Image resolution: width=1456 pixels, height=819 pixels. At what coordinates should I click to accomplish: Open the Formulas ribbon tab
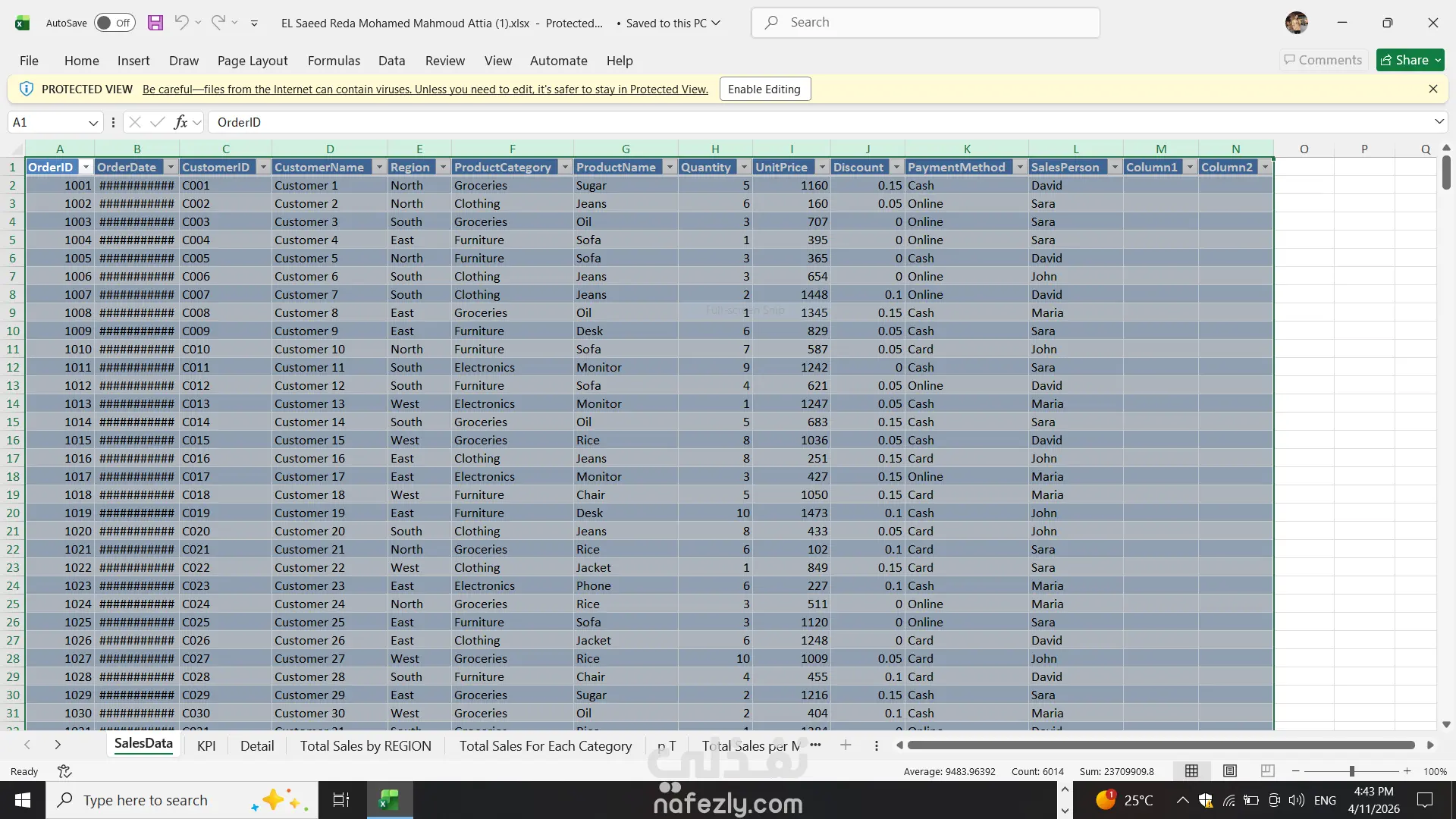coord(334,61)
